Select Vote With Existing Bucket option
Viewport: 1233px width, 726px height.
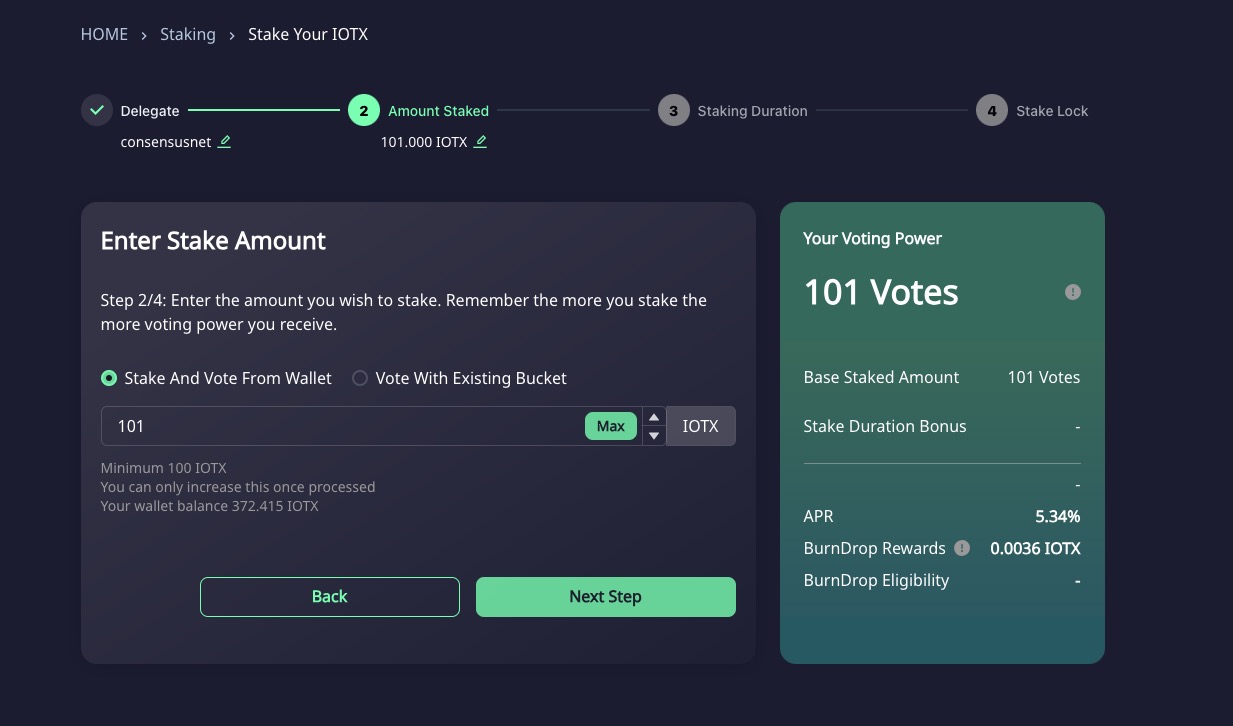(360, 378)
